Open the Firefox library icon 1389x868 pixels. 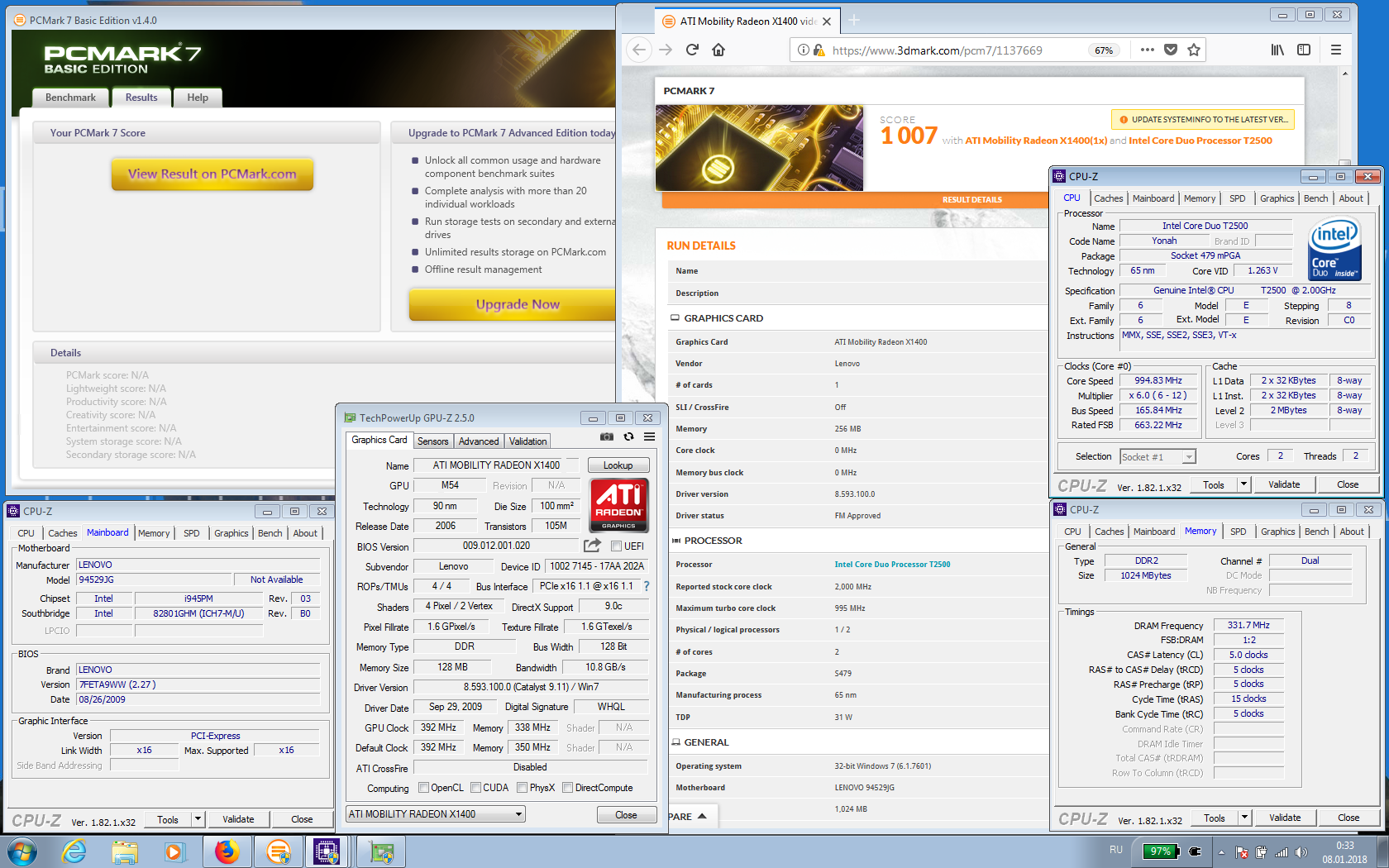point(1277,50)
